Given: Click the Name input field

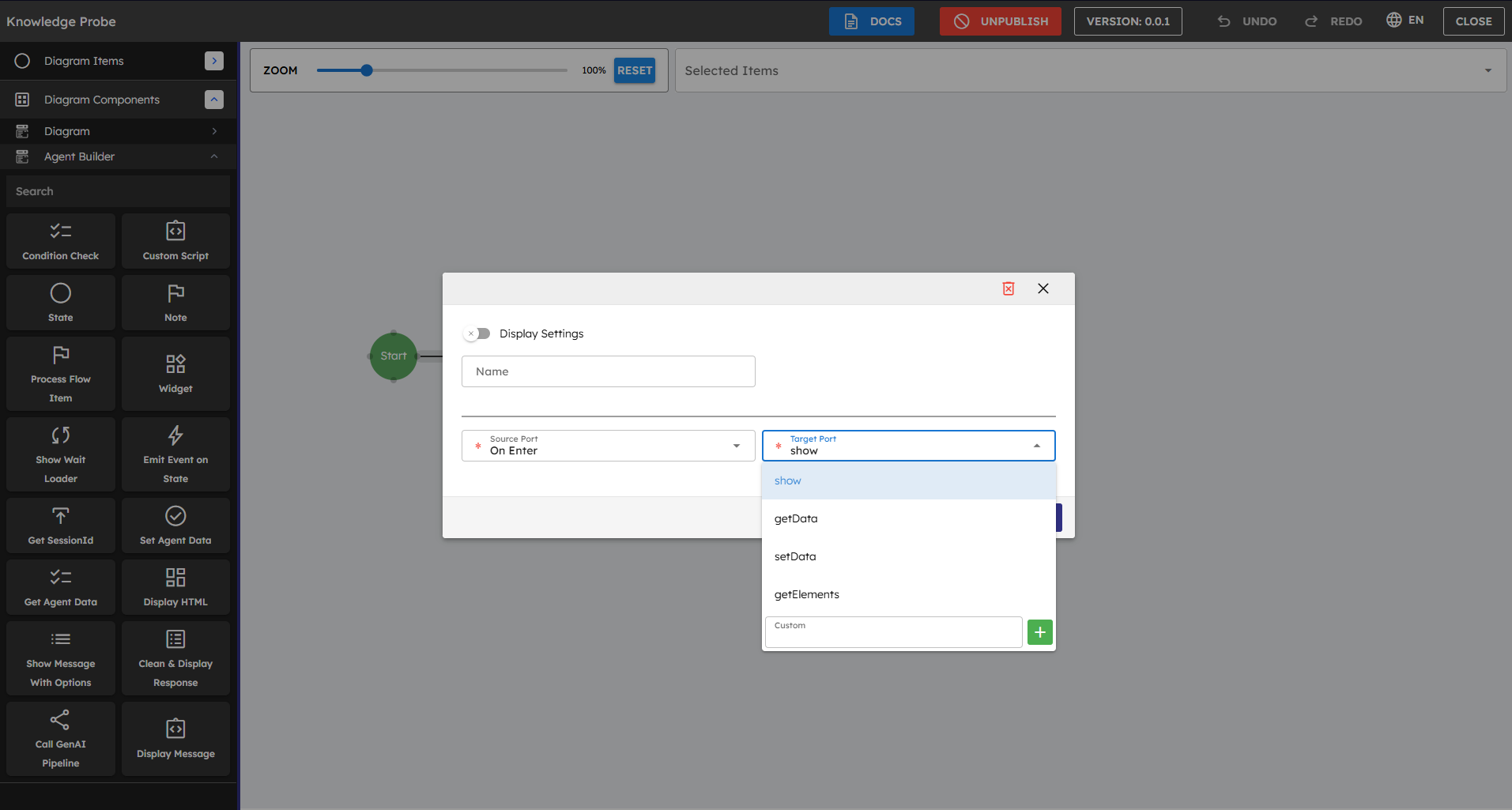Looking at the screenshot, I should pos(608,371).
